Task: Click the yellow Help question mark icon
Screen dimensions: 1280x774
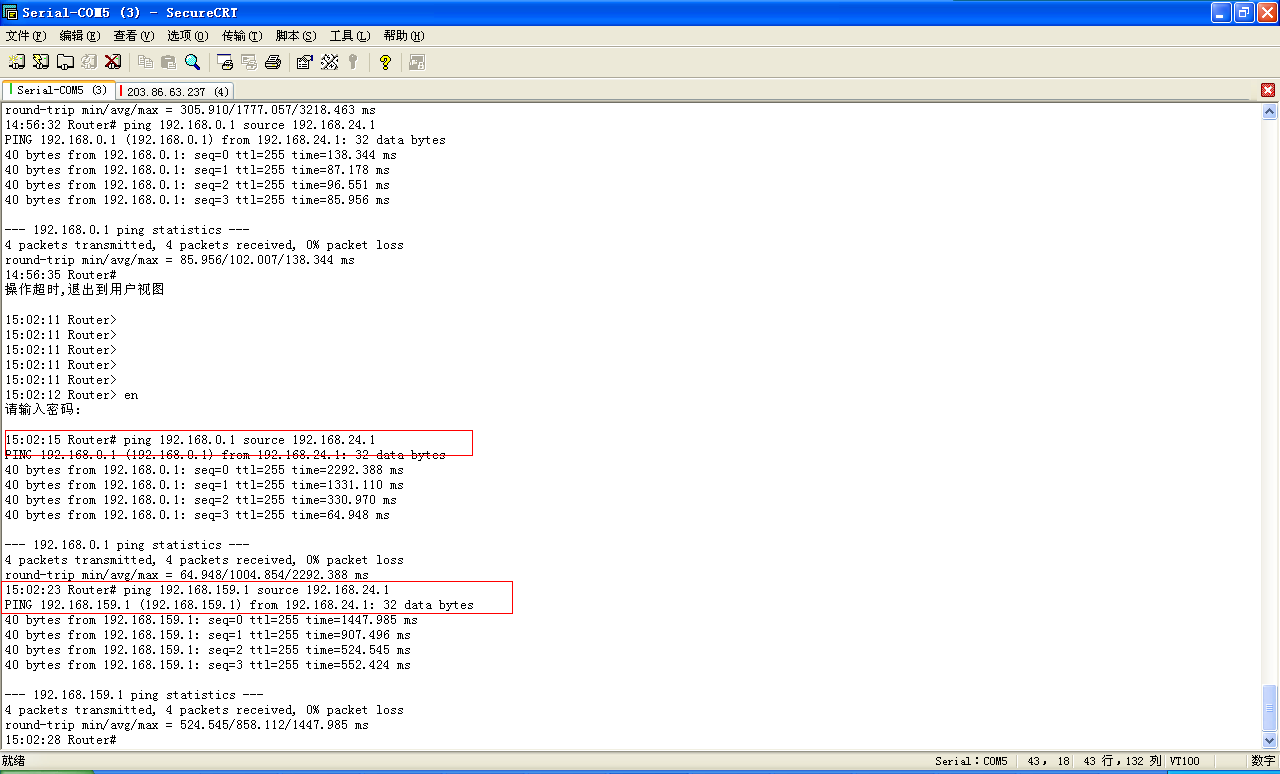Action: (385, 62)
